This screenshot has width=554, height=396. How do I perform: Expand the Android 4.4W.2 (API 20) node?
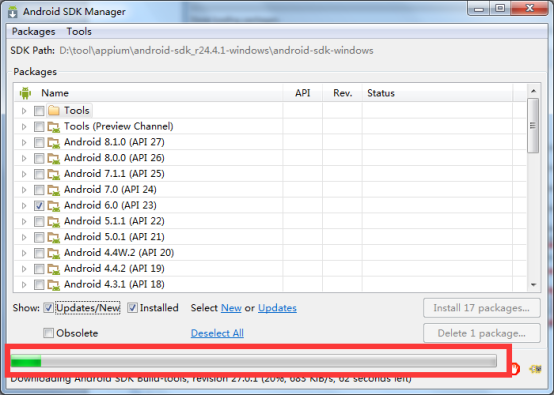pyautogui.click(x=24, y=253)
